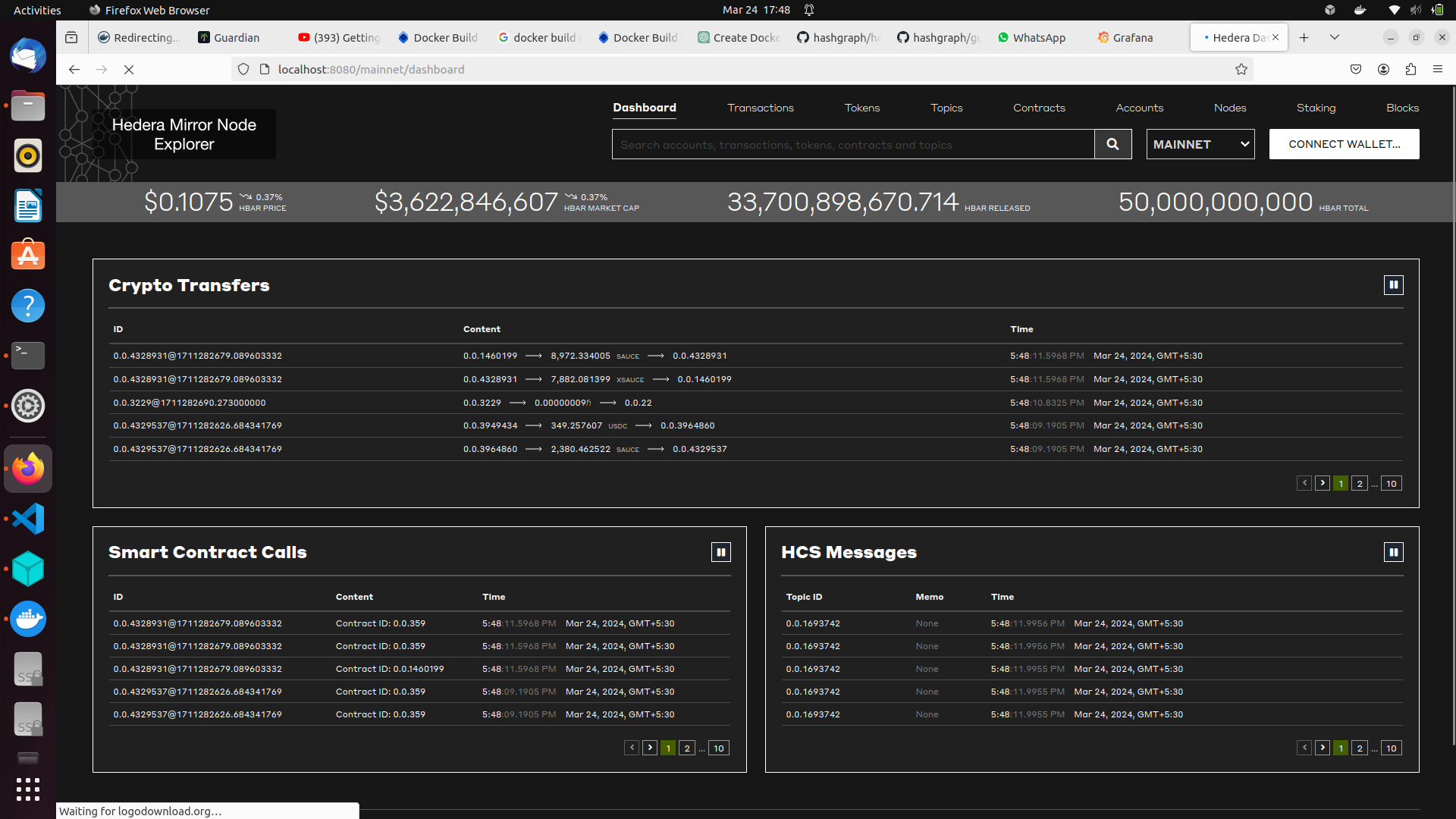
Task: Open the Firefox hamburger application menu
Action: [x=1439, y=69]
